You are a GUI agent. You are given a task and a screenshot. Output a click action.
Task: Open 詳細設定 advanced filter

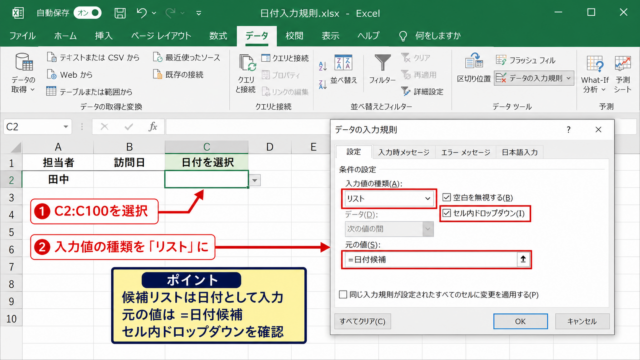[x=422, y=92]
